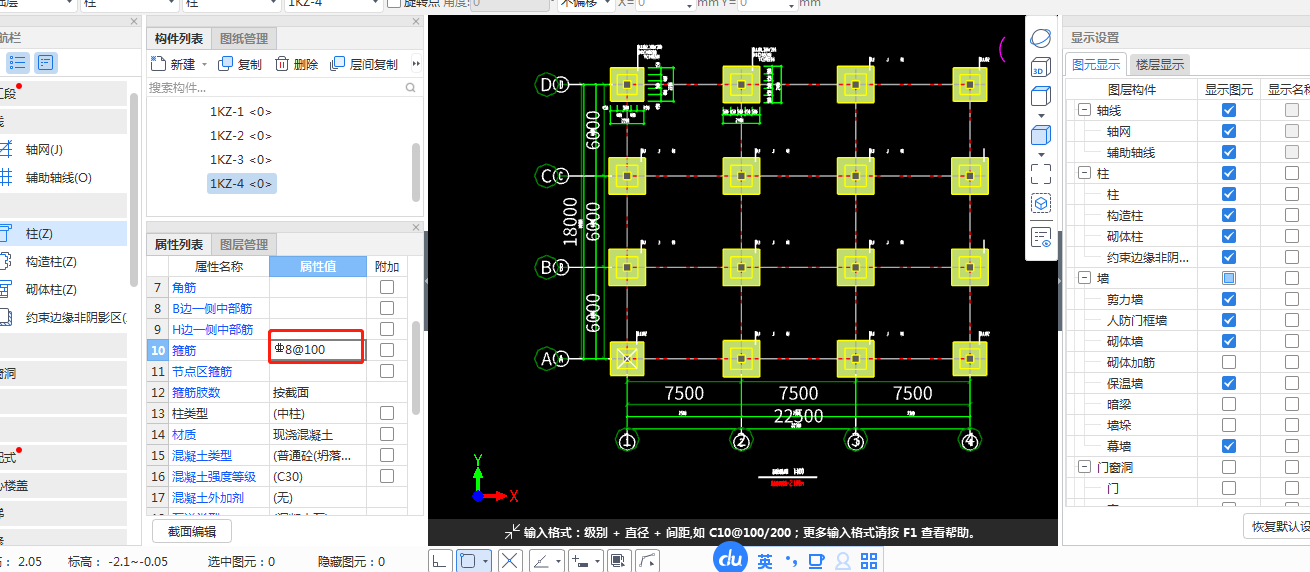Open the 新建 dropdown arrow

(204, 65)
